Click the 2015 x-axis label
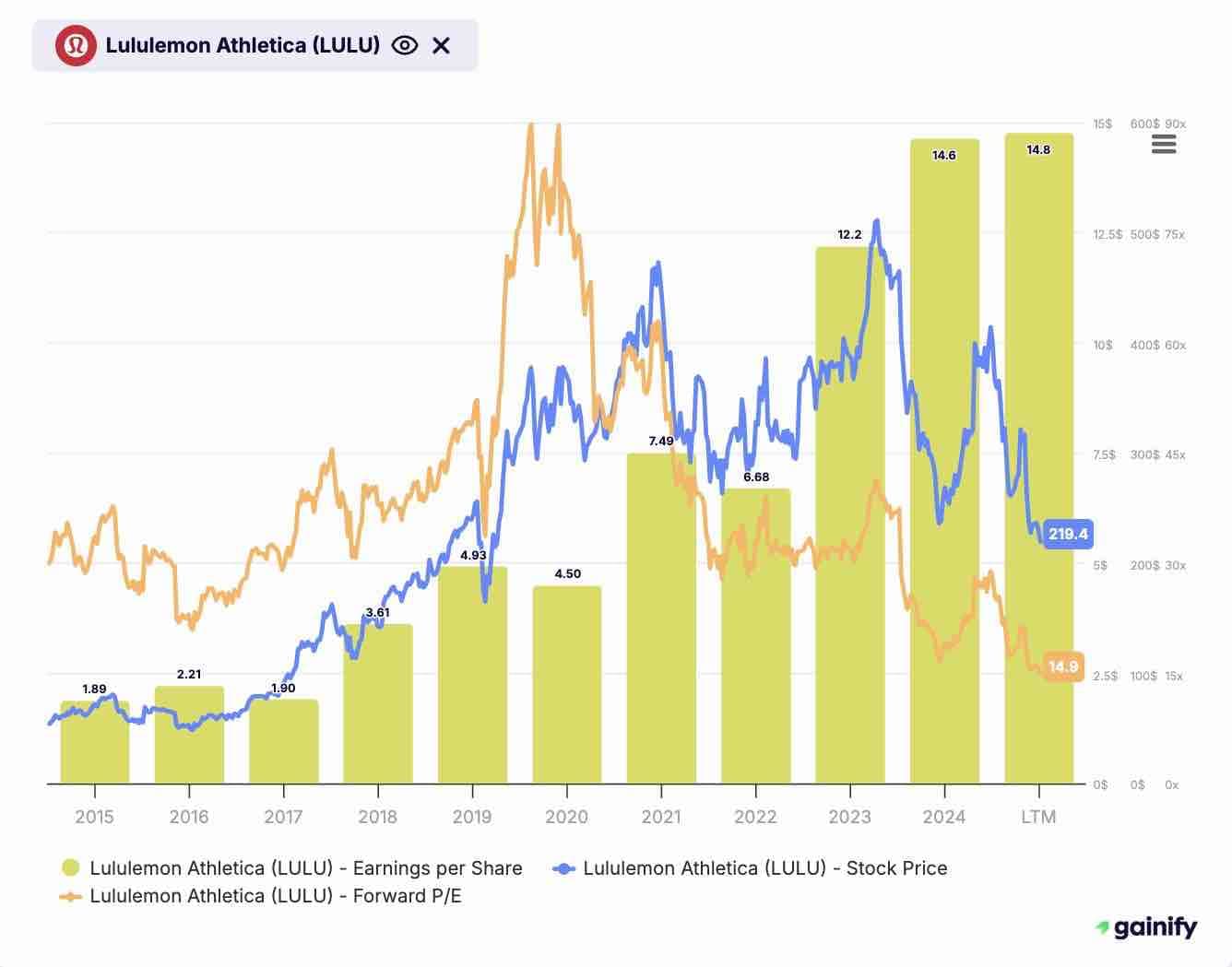This screenshot has width=1232, height=967. pyautogui.click(x=94, y=817)
